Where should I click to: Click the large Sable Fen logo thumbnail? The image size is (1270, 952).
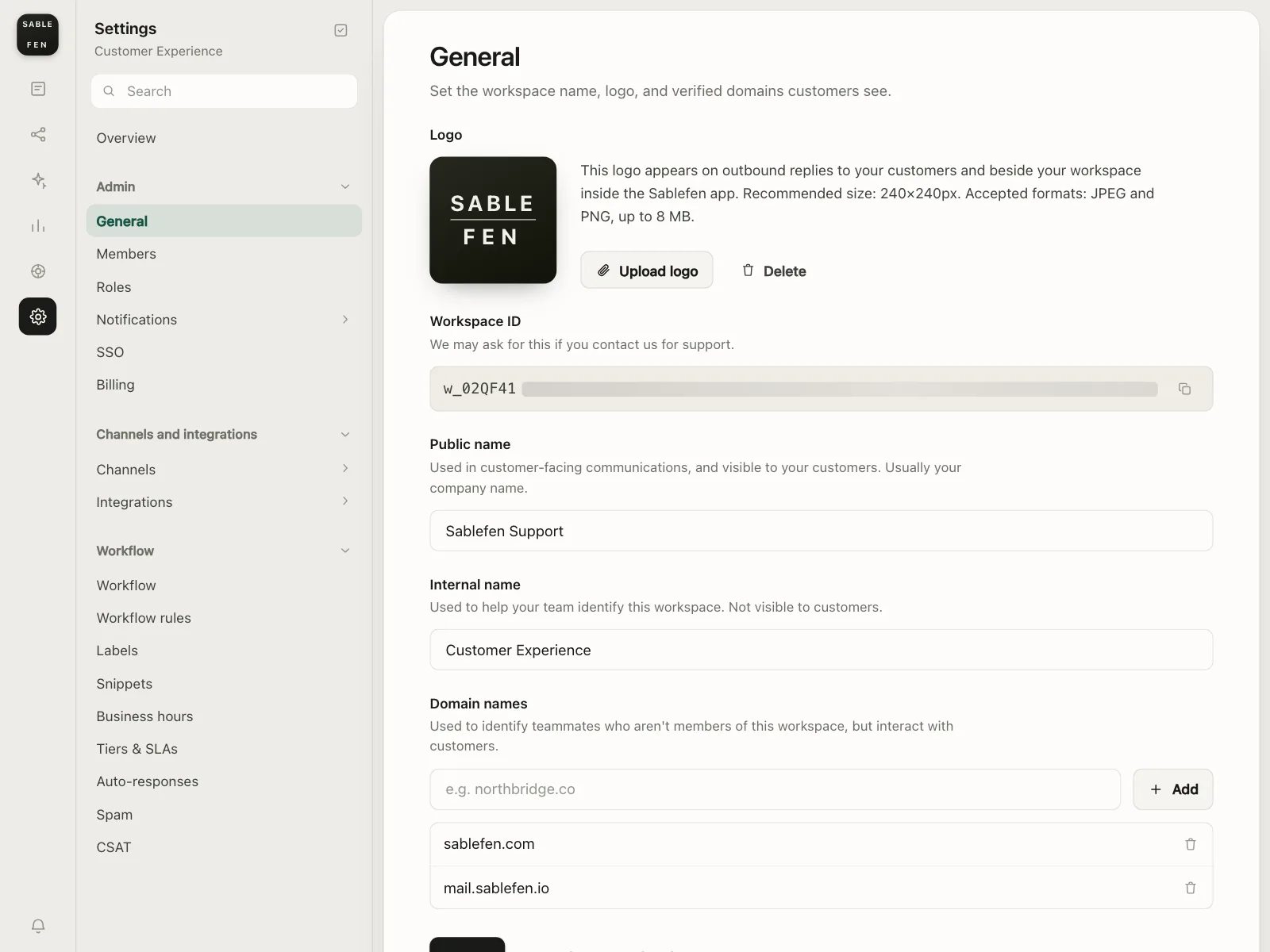click(x=493, y=220)
